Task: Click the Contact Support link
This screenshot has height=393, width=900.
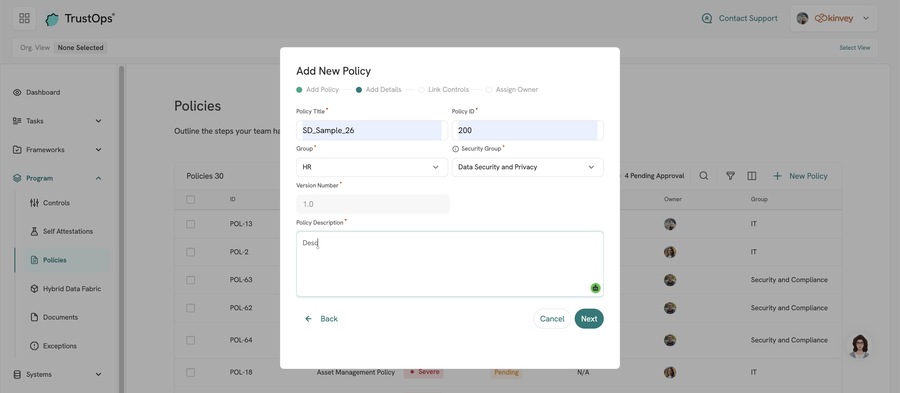Action: [x=748, y=18]
